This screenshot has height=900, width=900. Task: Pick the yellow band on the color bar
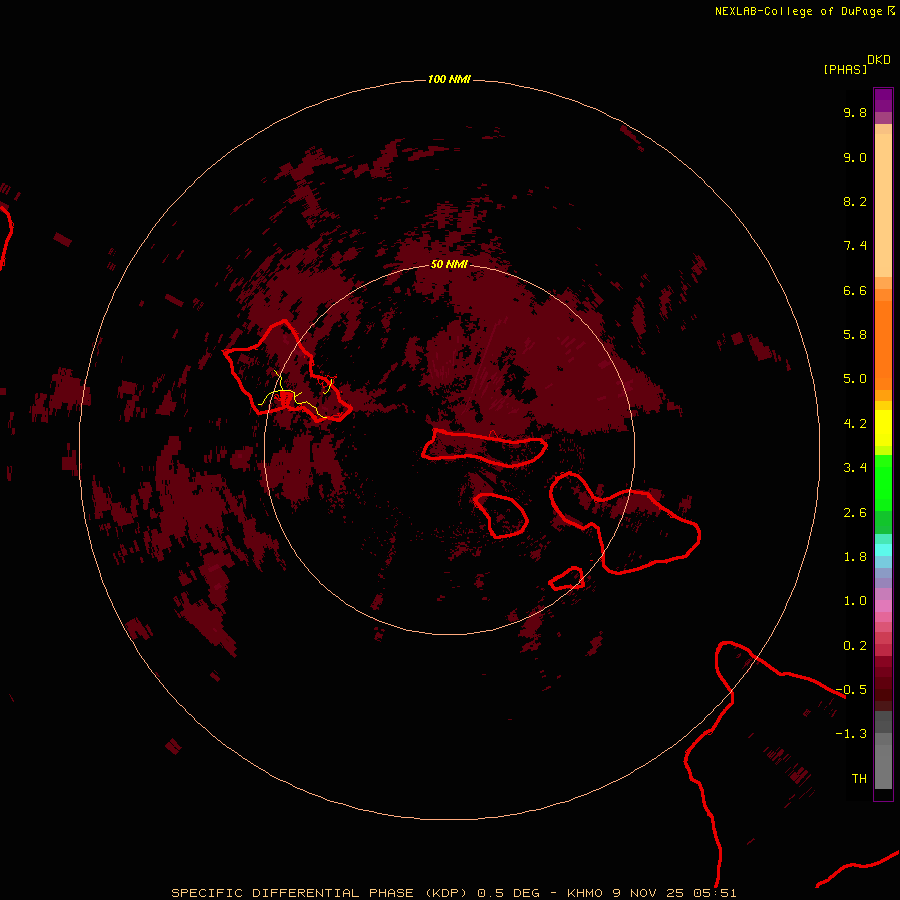(883, 428)
